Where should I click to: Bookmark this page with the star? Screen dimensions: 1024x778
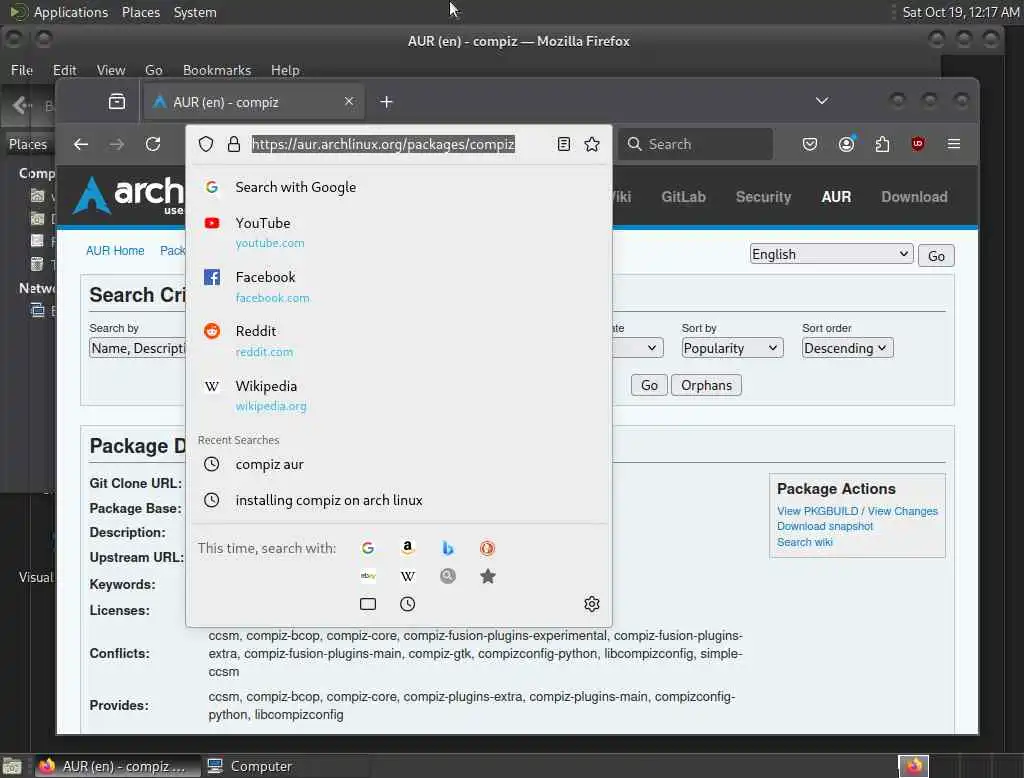pyautogui.click(x=592, y=144)
